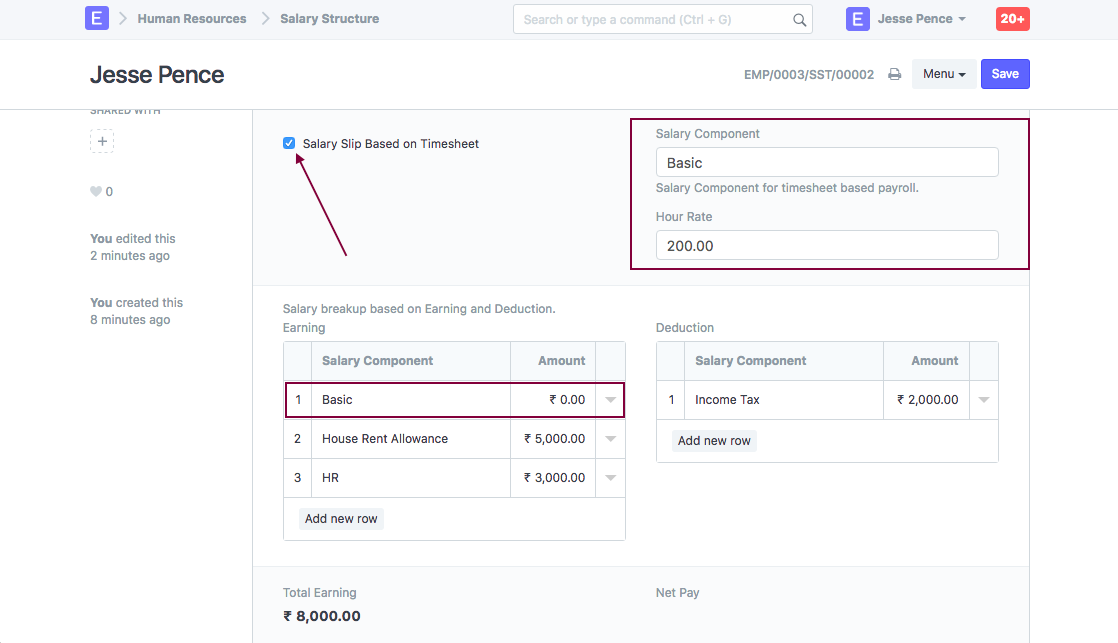
Task: Click the search magnifier icon
Action: pos(799,19)
